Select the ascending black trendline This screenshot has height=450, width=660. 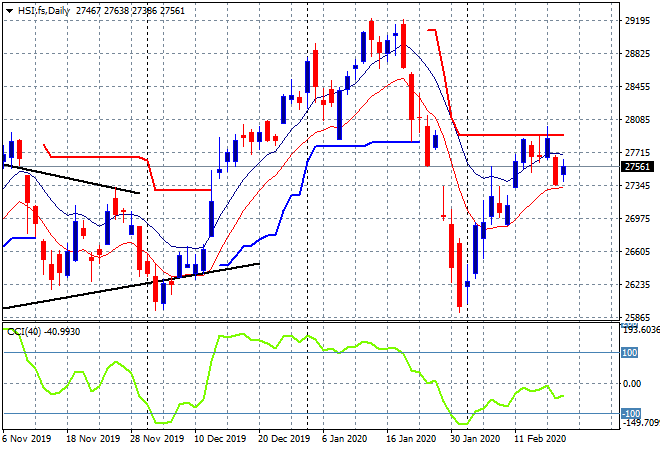(x=131, y=286)
